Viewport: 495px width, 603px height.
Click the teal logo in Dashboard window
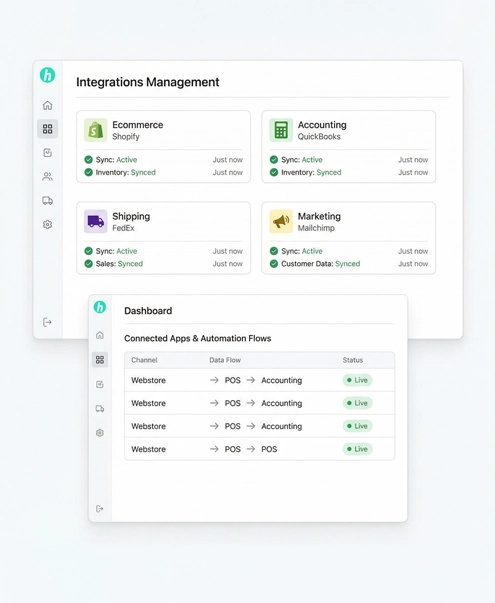100,307
